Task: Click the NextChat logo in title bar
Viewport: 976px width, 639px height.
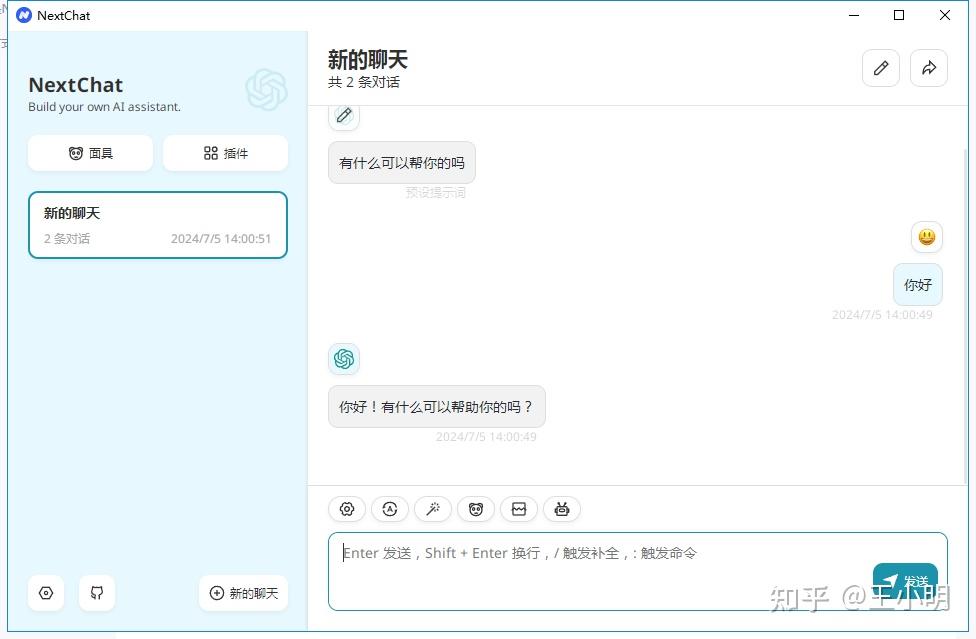Action: 24,15
